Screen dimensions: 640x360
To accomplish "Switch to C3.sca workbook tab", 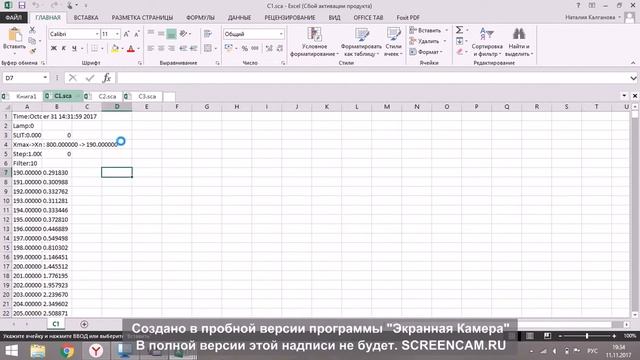I will (147, 96).
